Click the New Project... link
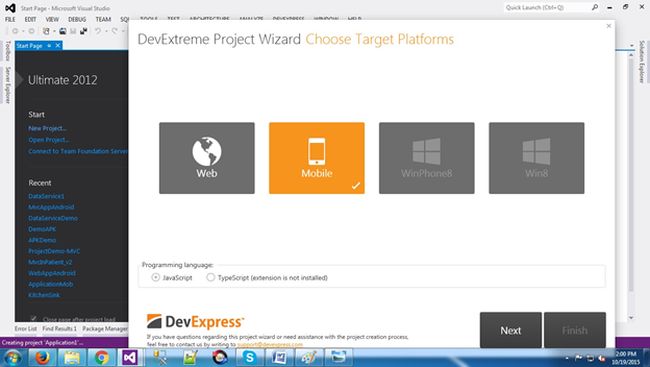Screen dimensions: 650x367 [x=47, y=128]
